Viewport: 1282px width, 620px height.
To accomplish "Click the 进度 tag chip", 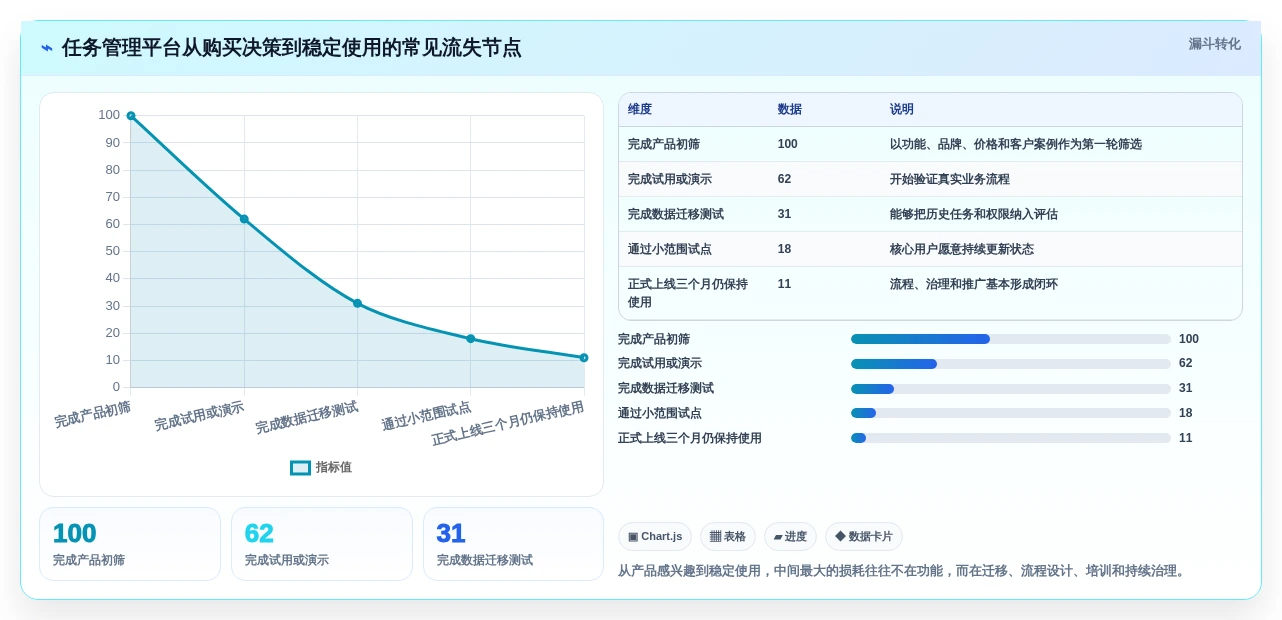I will click(x=790, y=537).
